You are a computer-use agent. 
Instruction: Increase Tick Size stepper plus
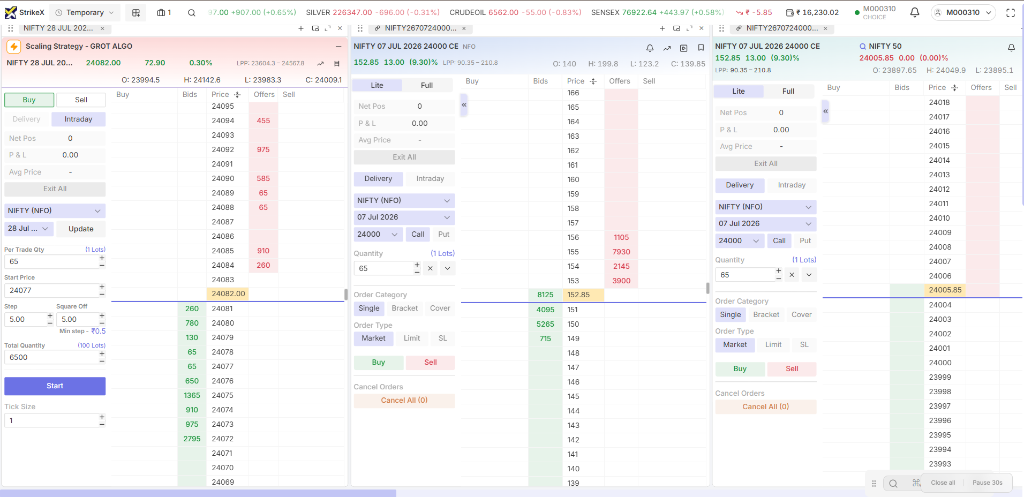[x=101, y=417]
